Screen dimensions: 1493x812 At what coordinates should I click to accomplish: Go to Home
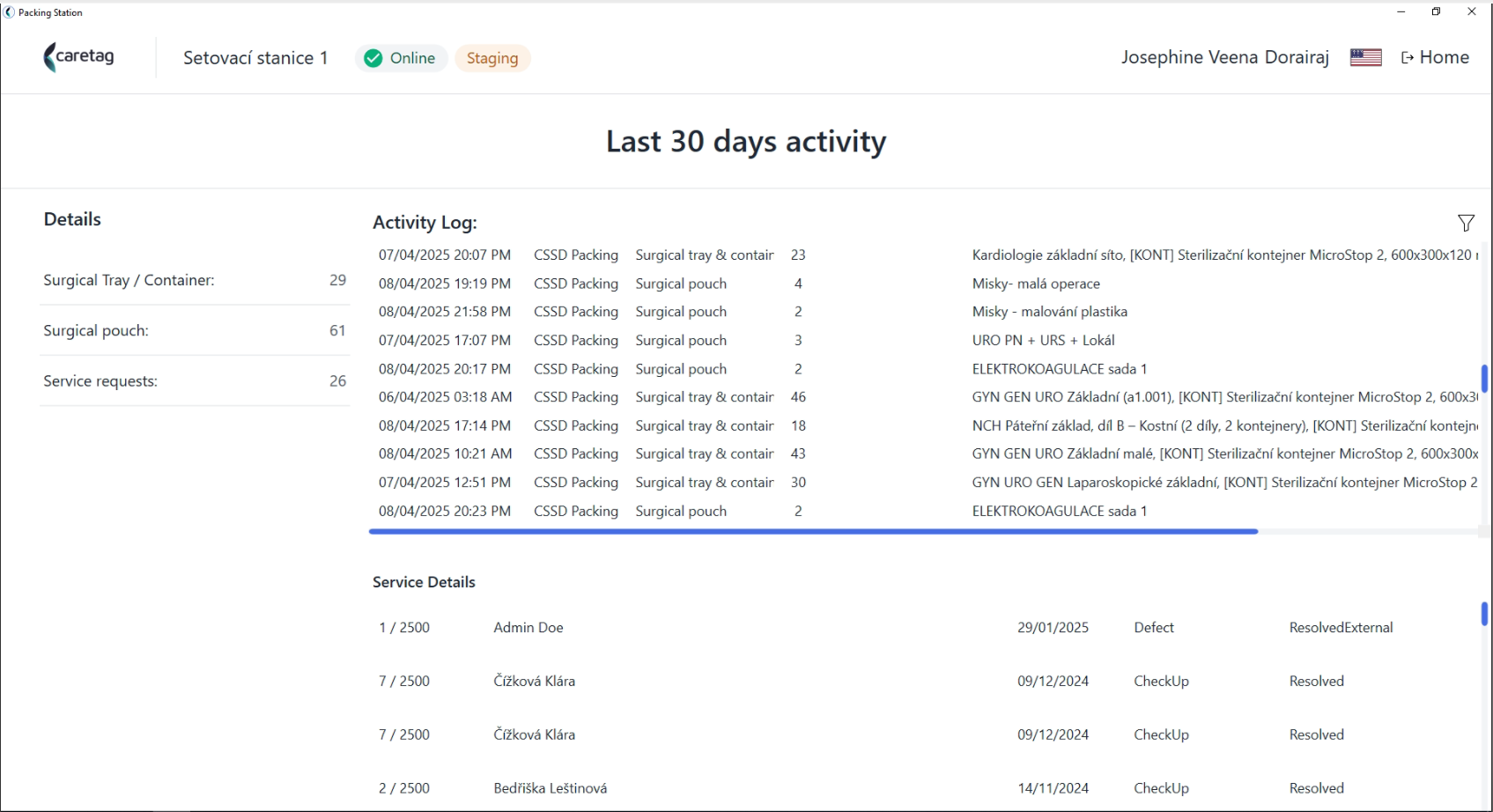point(1435,57)
